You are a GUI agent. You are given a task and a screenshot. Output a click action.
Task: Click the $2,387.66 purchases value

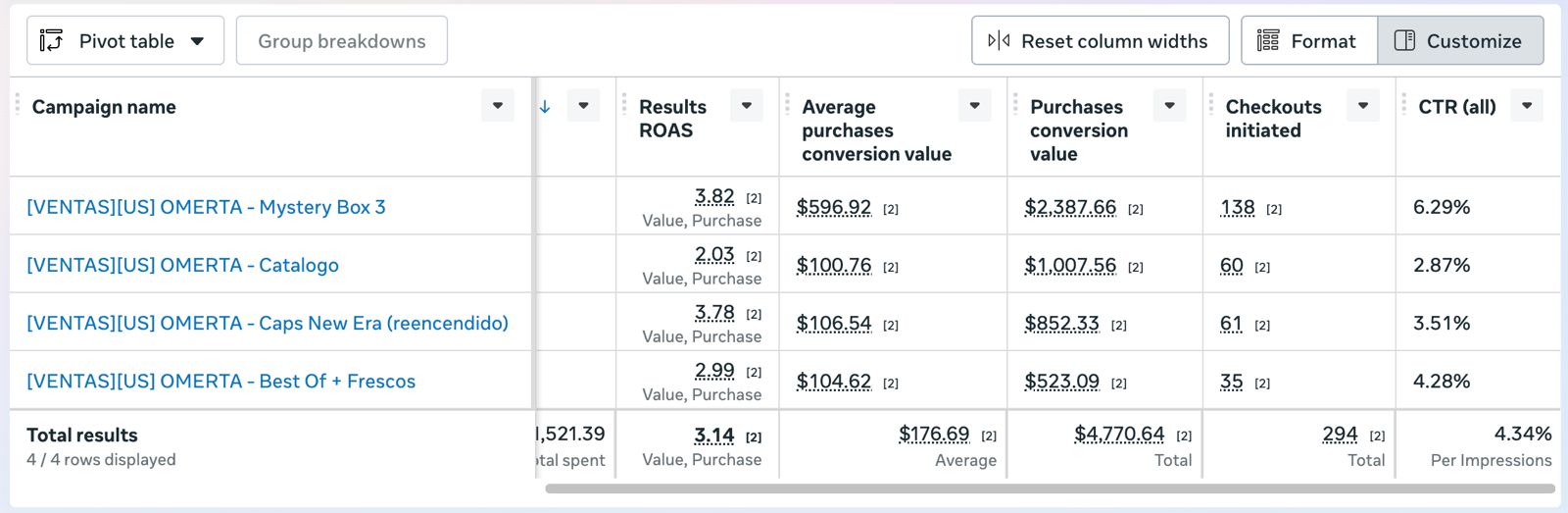tap(1070, 207)
